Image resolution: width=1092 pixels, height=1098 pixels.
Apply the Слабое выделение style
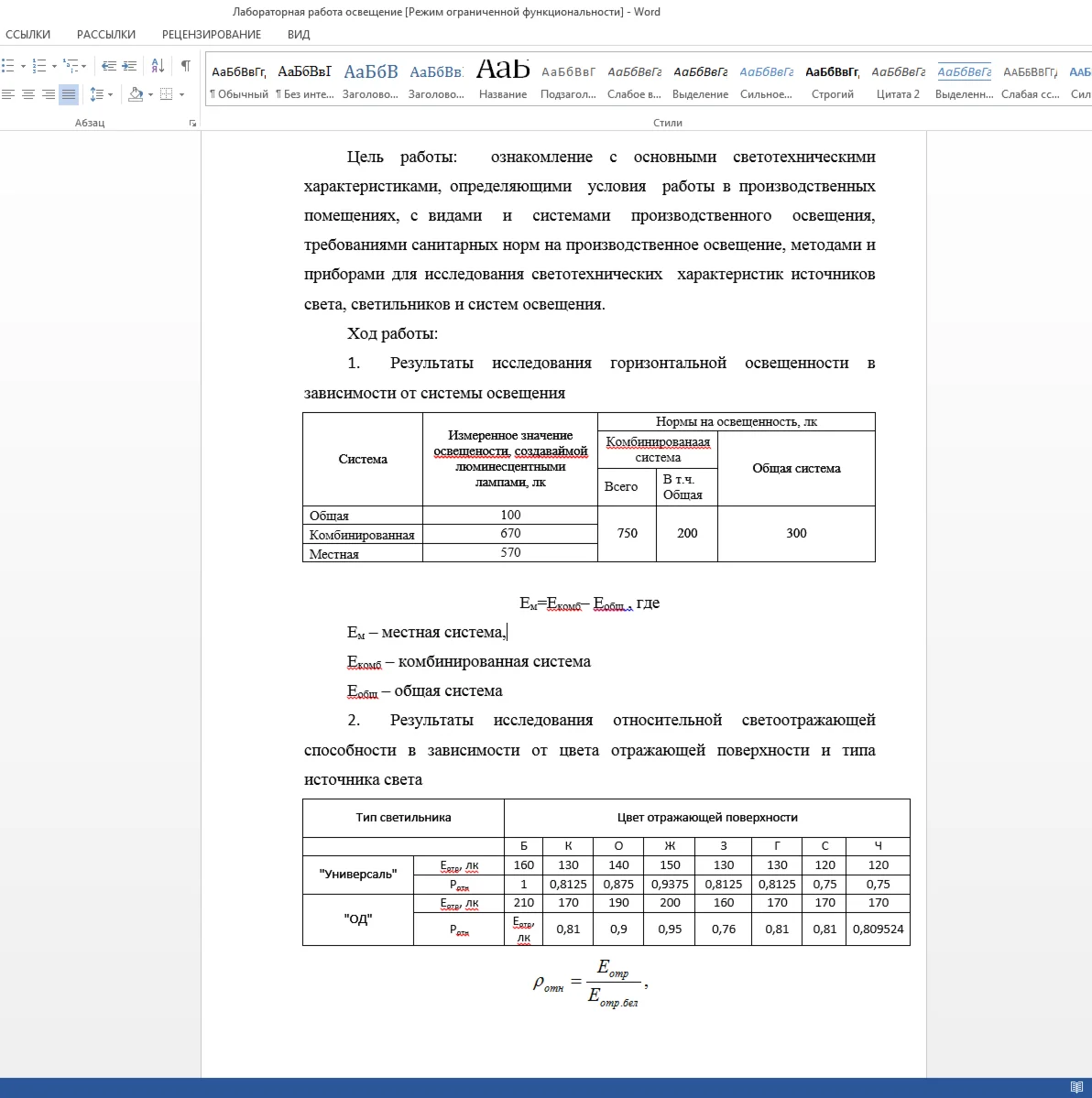coord(635,81)
